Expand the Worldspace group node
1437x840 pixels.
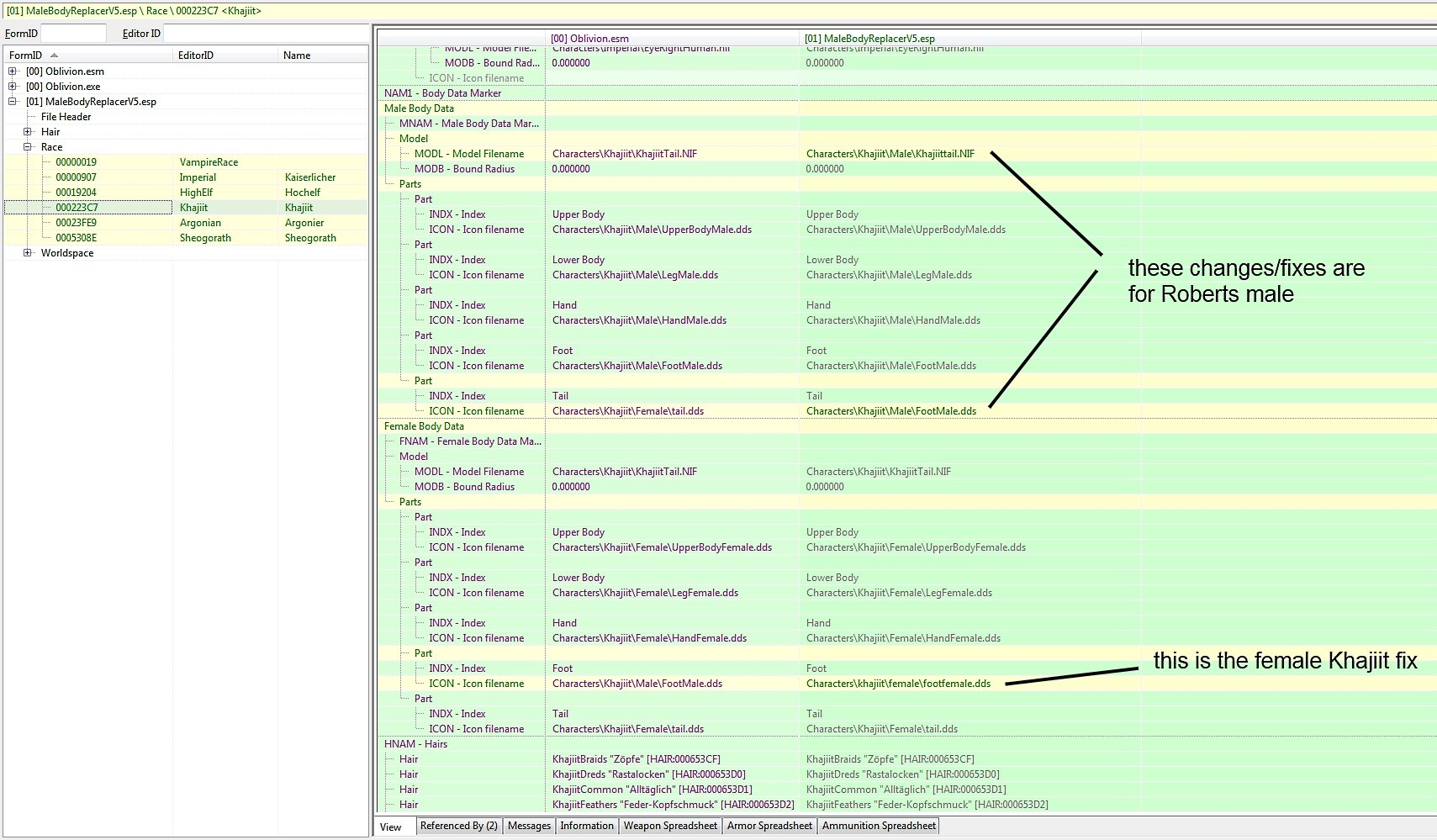pos(28,253)
